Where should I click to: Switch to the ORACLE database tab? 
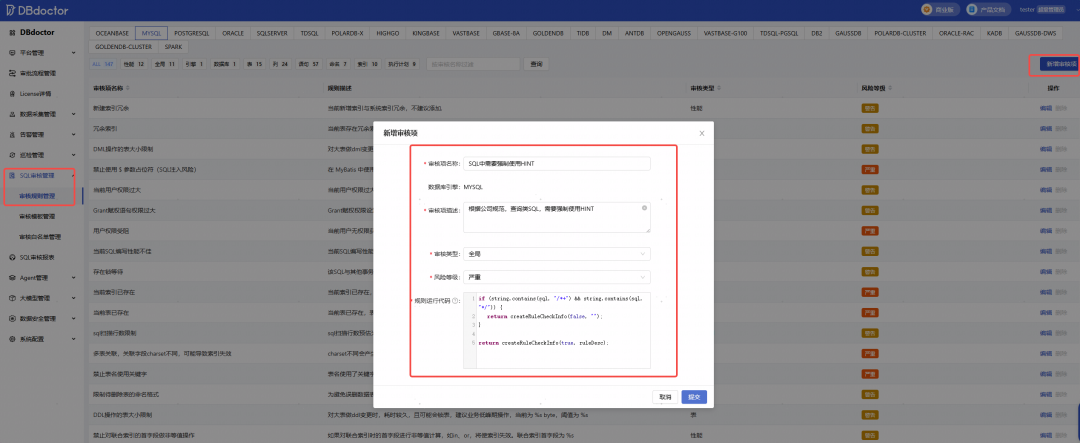233,32
